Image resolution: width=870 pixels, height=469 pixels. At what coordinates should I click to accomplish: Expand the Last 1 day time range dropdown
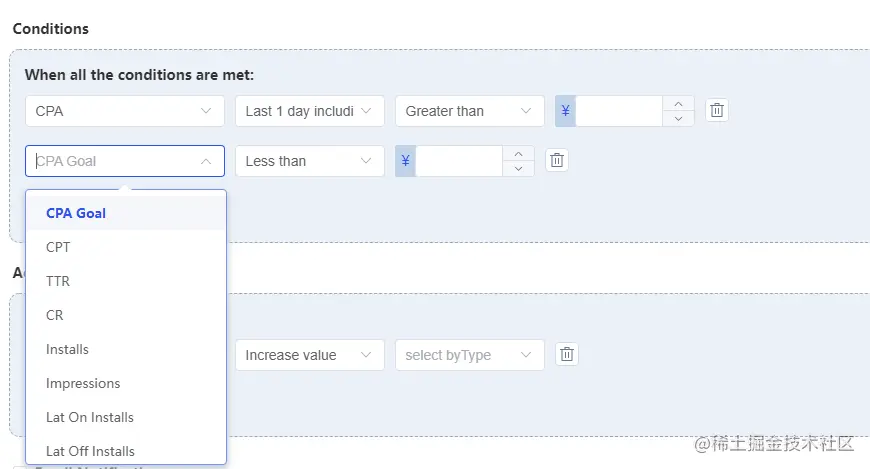coord(309,111)
